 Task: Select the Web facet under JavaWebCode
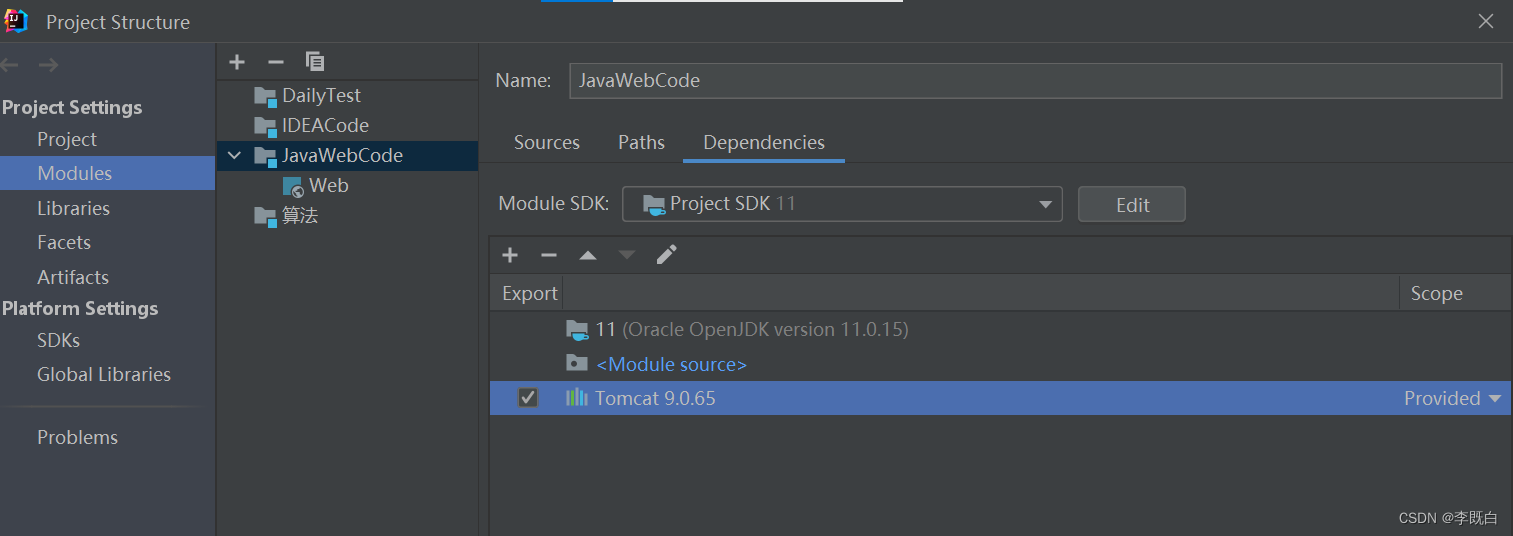coord(328,185)
